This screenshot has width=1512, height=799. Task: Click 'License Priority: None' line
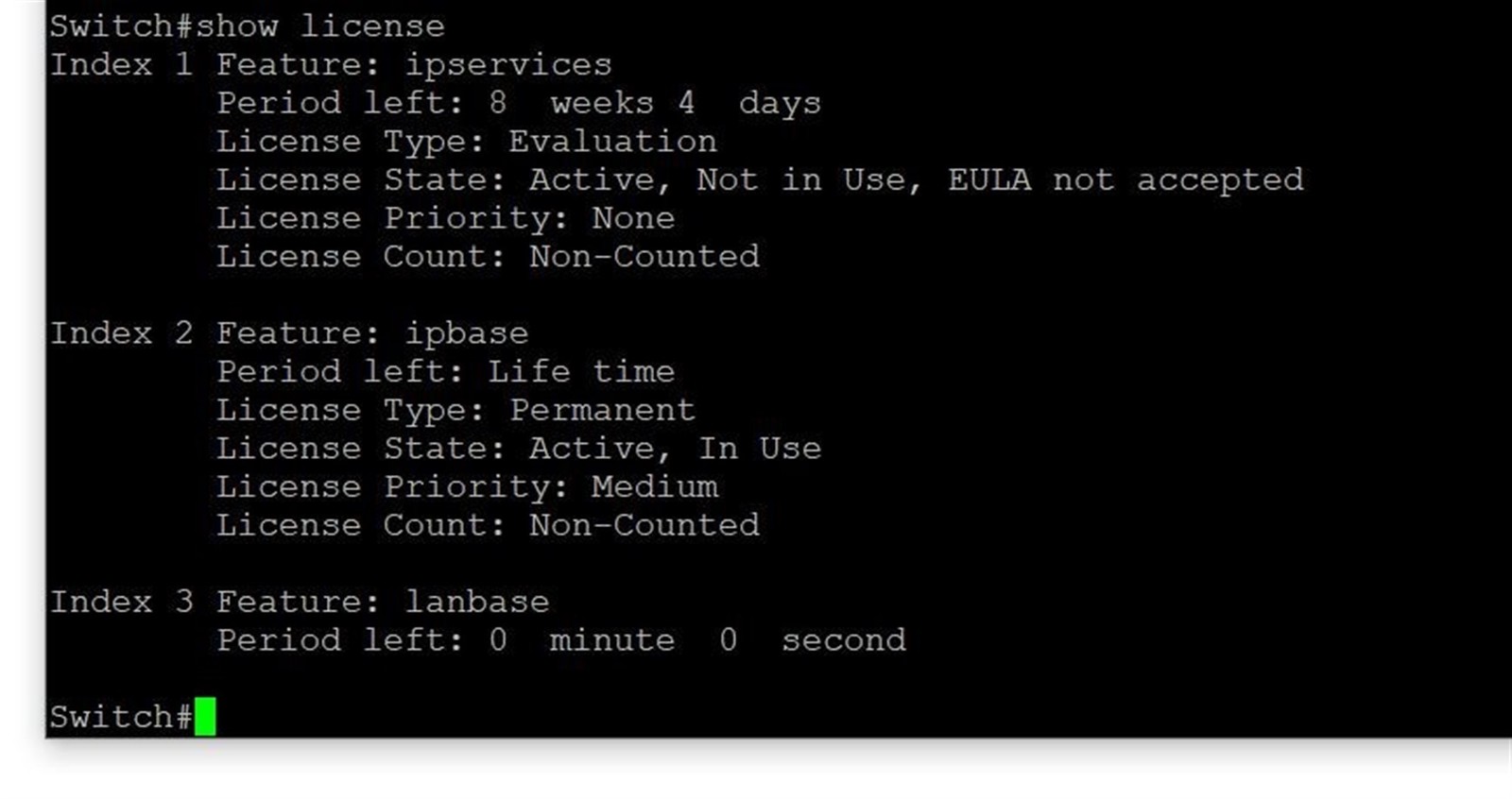(445, 219)
